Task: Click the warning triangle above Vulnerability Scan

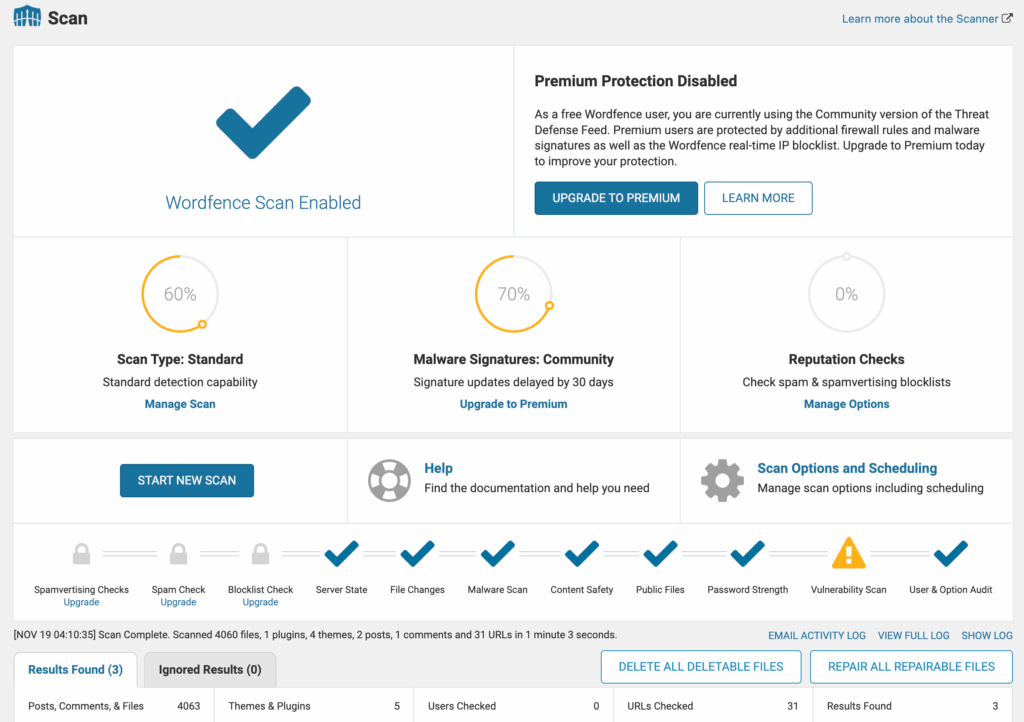Action: click(848, 553)
